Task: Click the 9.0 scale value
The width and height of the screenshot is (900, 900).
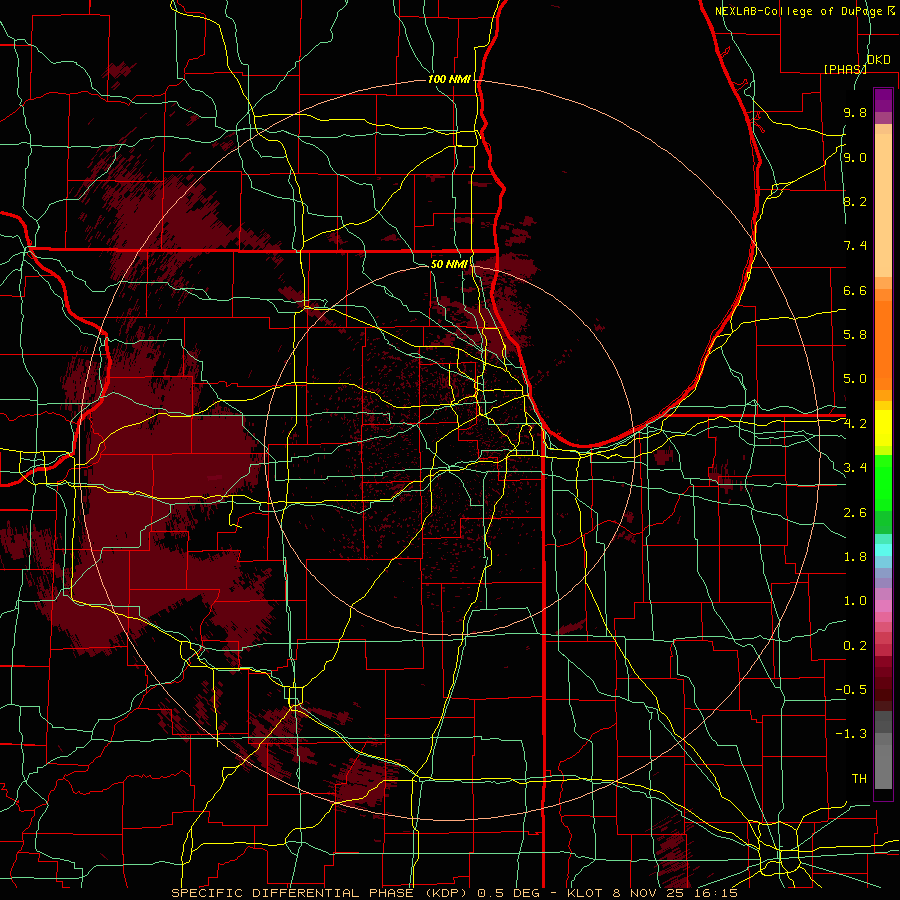Action: click(x=855, y=157)
